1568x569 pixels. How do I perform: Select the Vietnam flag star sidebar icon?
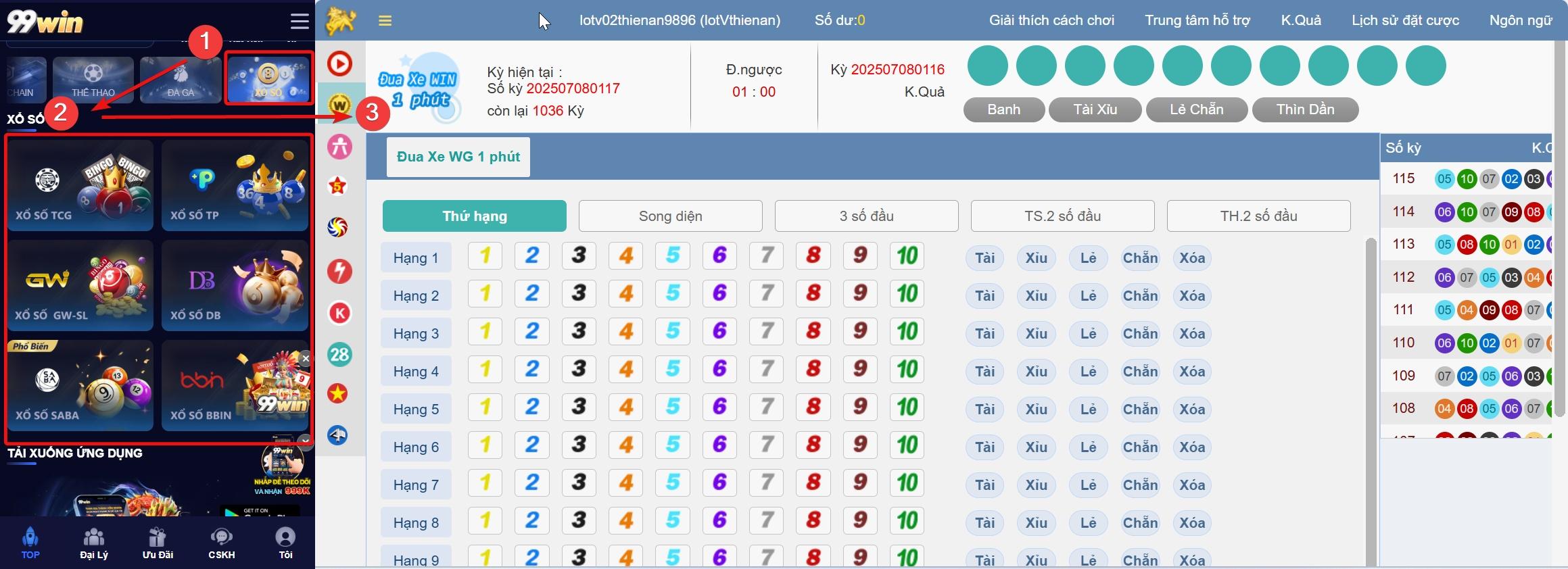[338, 393]
